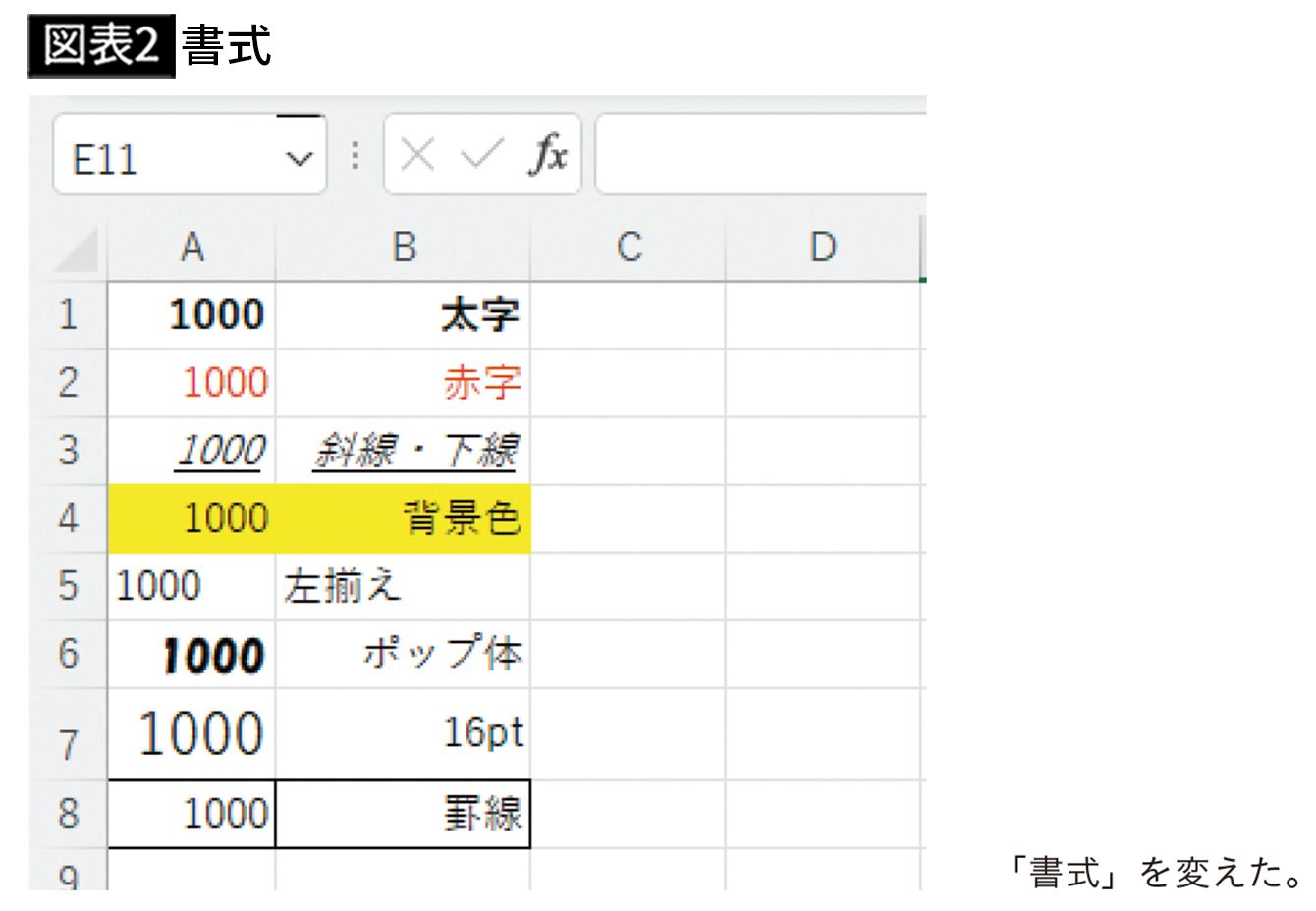The width and height of the screenshot is (1316, 911).
Task: Click the bold cell 太字
Action: coord(403,315)
